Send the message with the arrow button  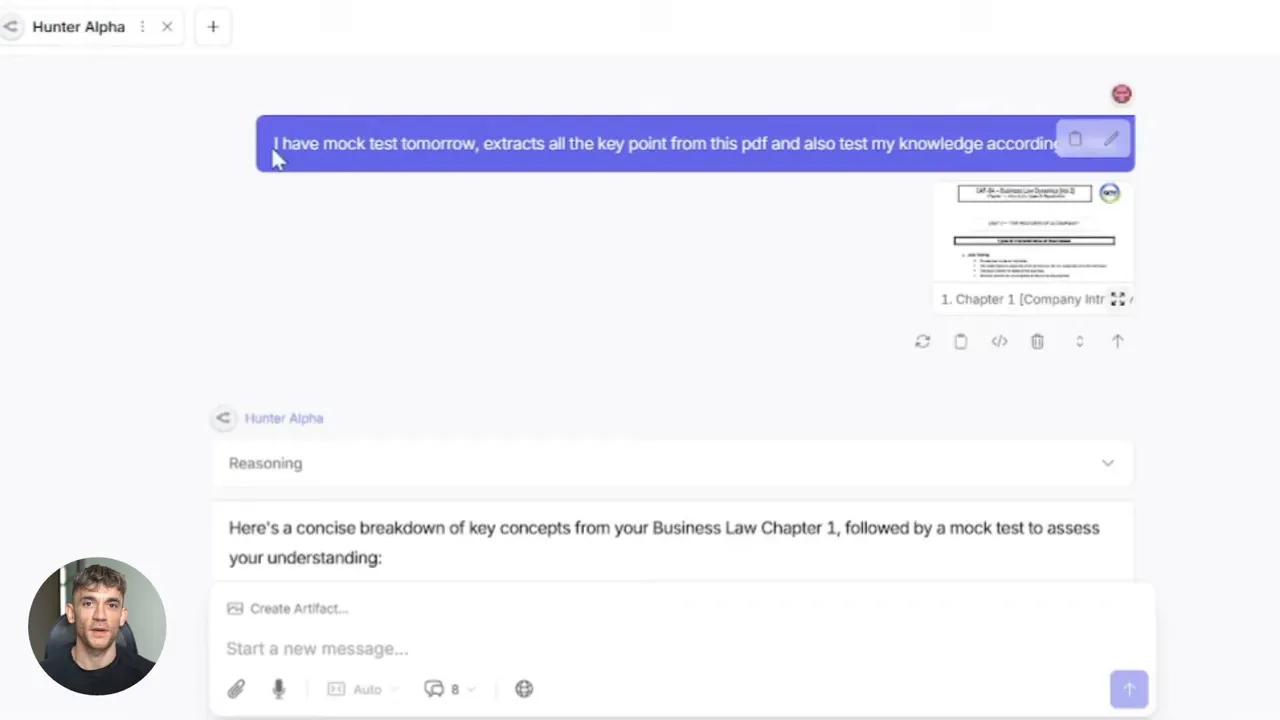click(x=1129, y=689)
